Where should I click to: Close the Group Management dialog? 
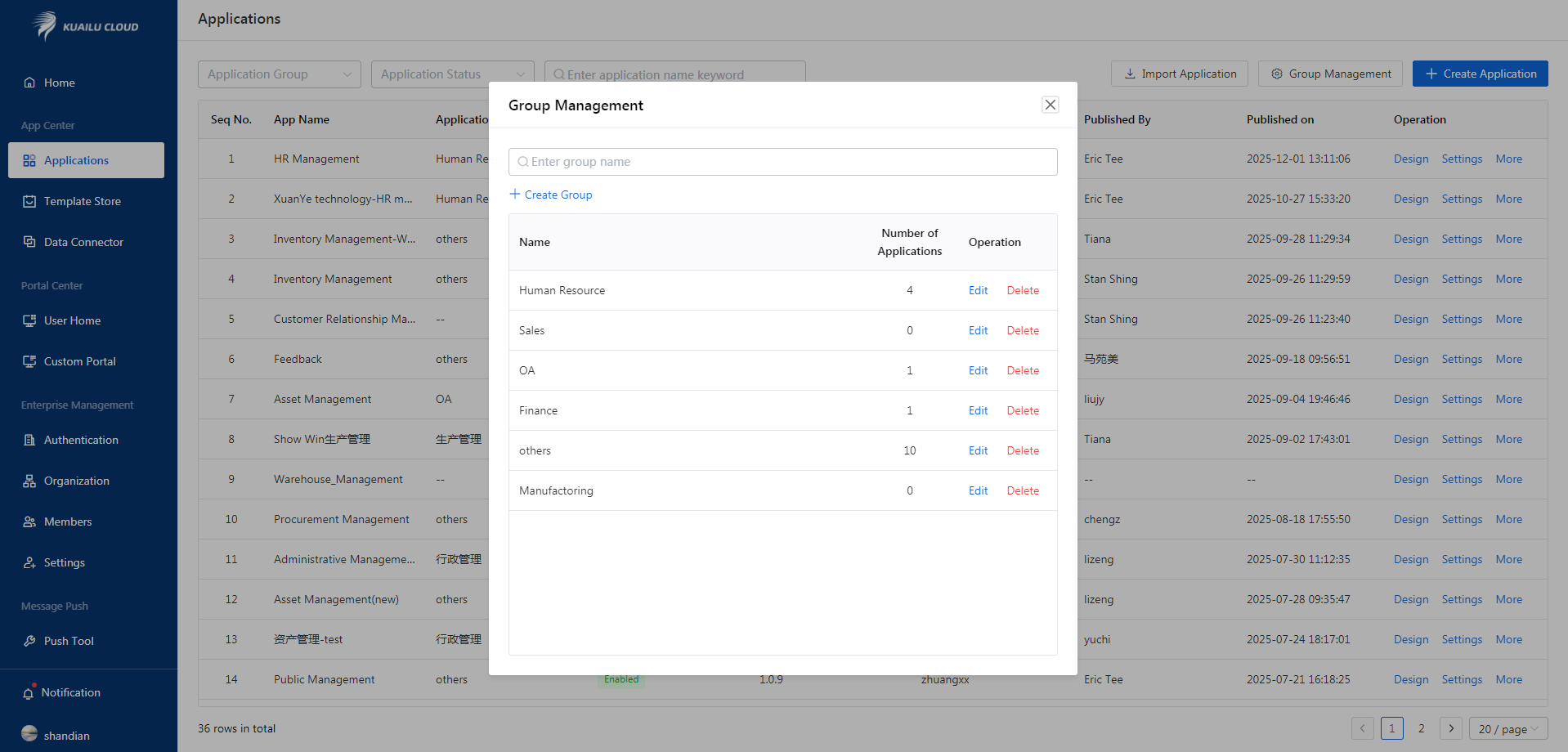click(x=1051, y=105)
